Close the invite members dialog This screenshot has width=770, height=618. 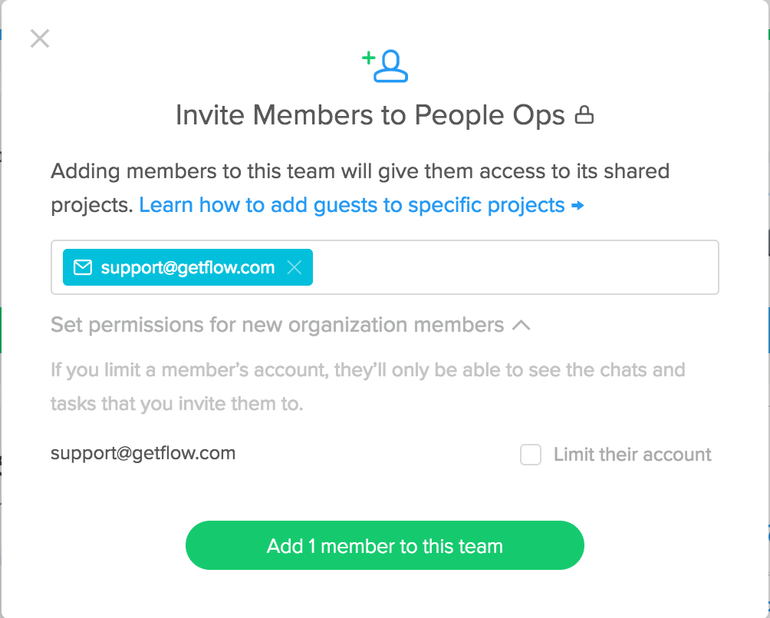click(40, 38)
